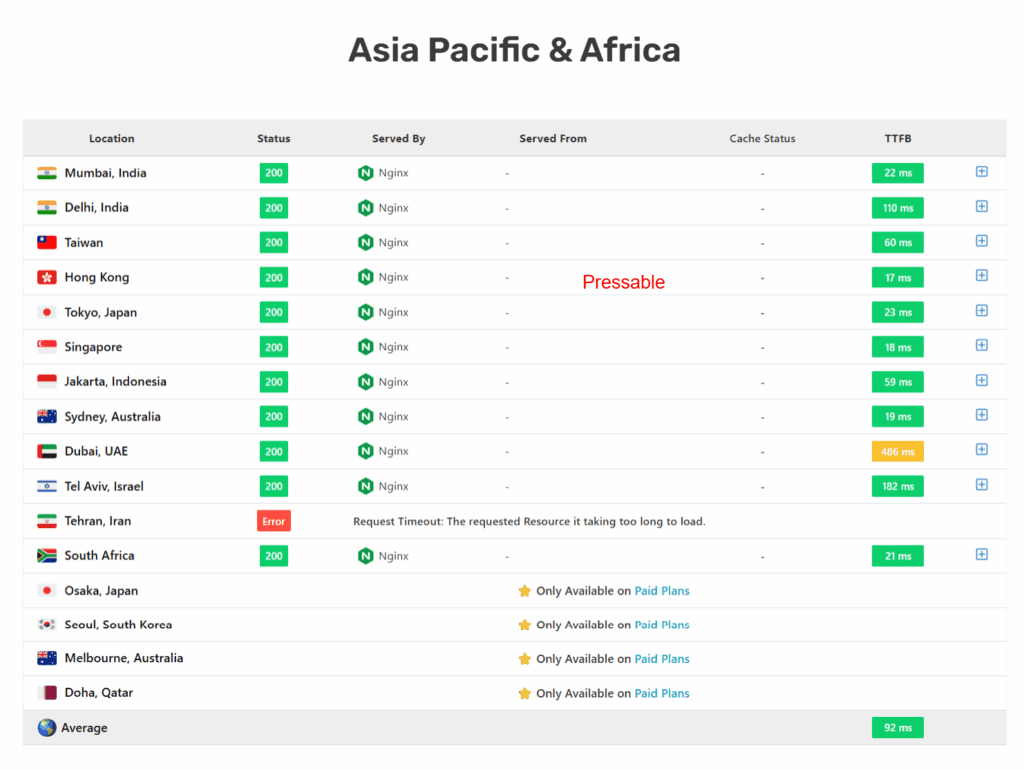
Task: Click the Qatar flag beside Doha
Action: [47, 692]
